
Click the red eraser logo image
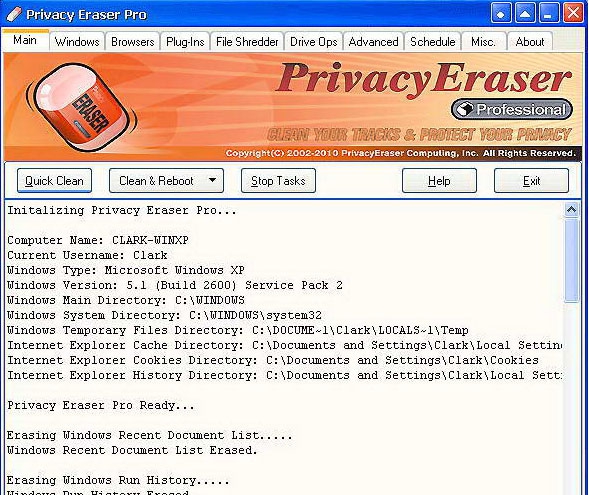pyautogui.click(x=82, y=107)
